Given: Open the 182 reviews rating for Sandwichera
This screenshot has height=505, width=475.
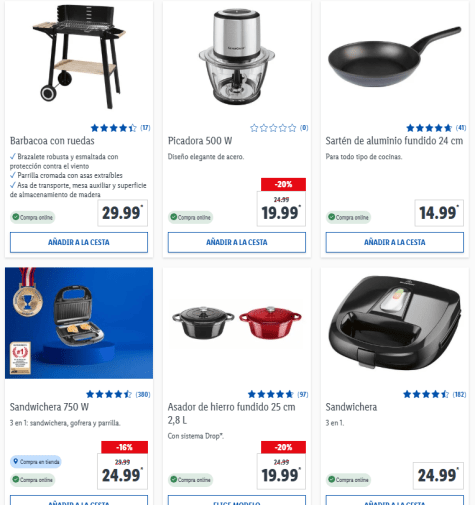Looking at the screenshot, I should pyautogui.click(x=434, y=394).
